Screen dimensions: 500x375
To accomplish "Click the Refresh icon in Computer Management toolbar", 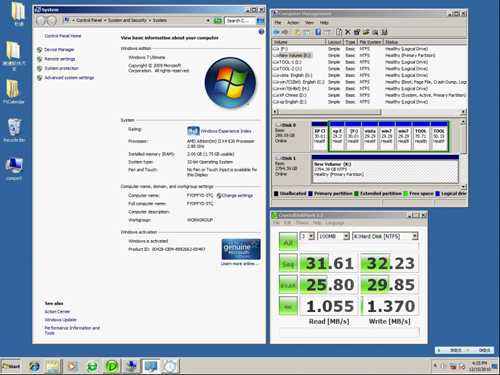I will pos(339,32).
